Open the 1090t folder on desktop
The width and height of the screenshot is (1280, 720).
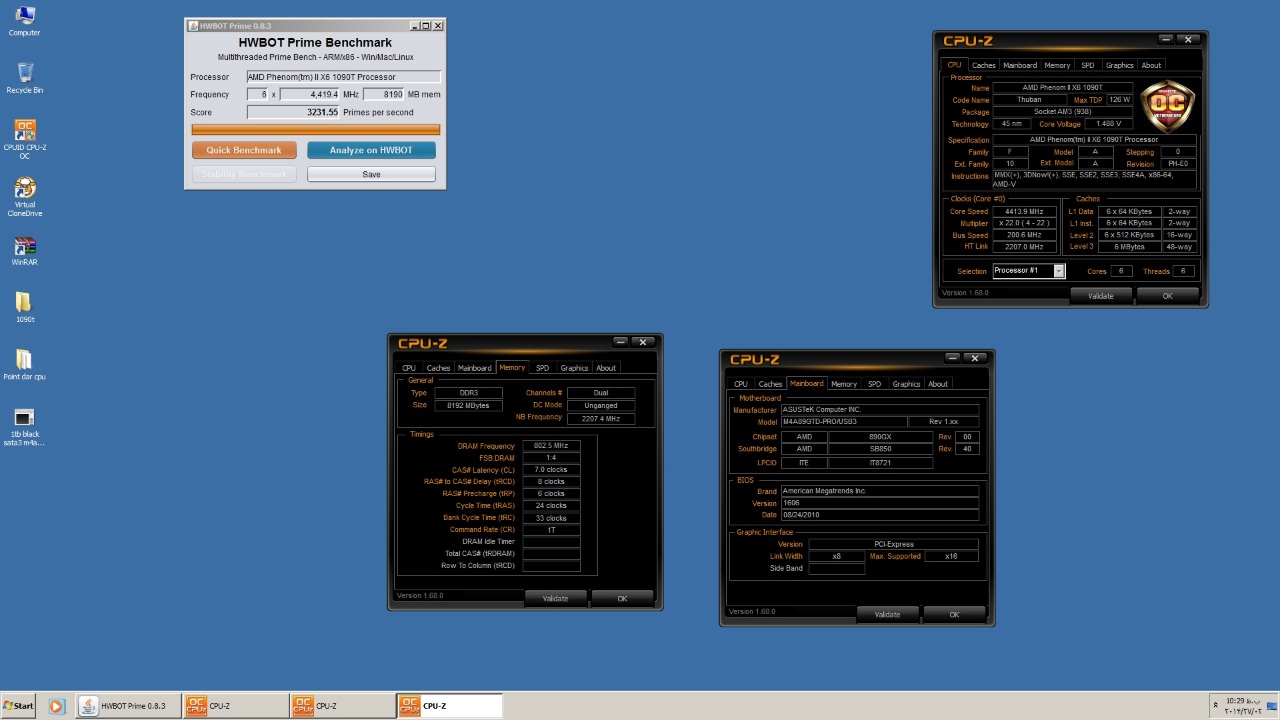tap(24, 308)
